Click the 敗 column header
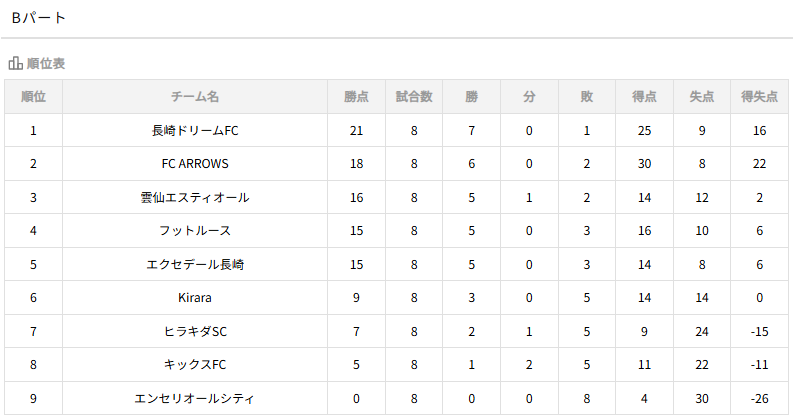The image size is (795, 420). 587,97
